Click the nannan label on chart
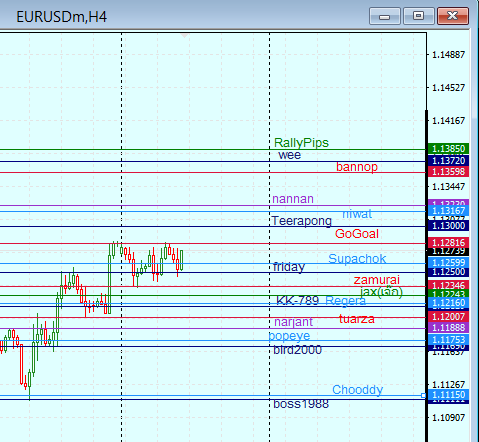Screen dimensions: 479x442 tap(293, 199)
